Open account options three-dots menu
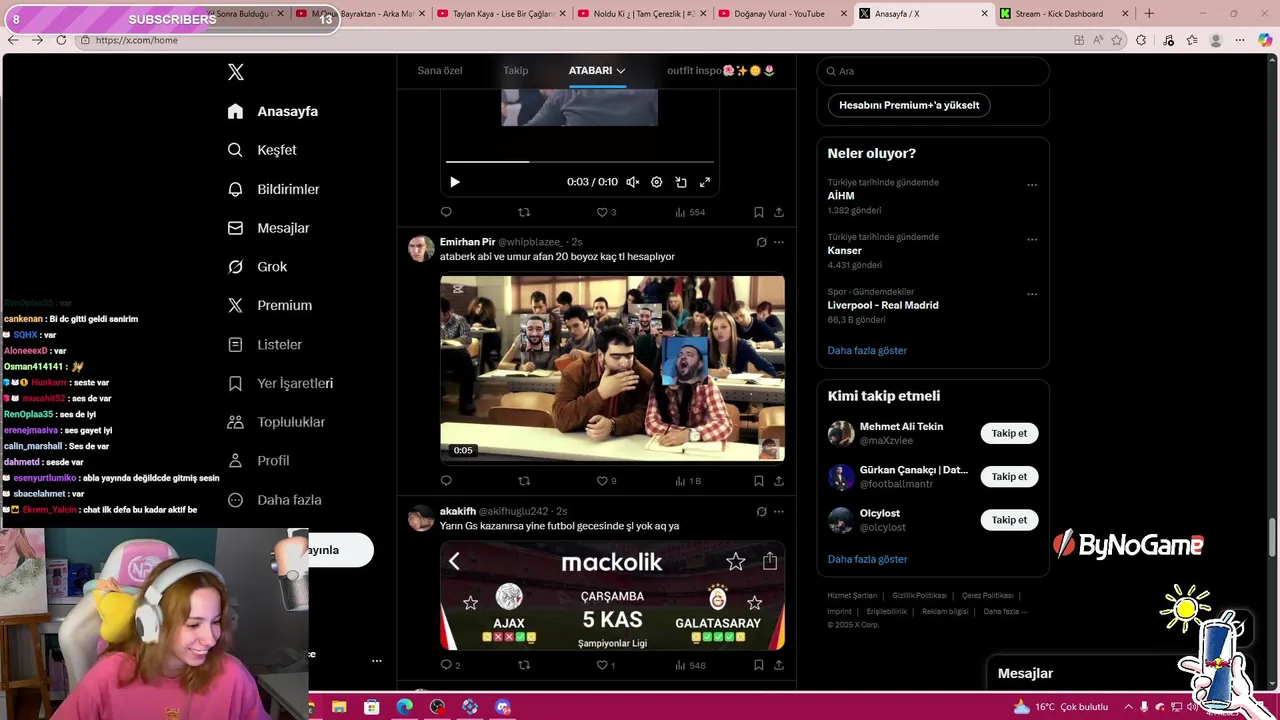 click(x=377, y=660)
